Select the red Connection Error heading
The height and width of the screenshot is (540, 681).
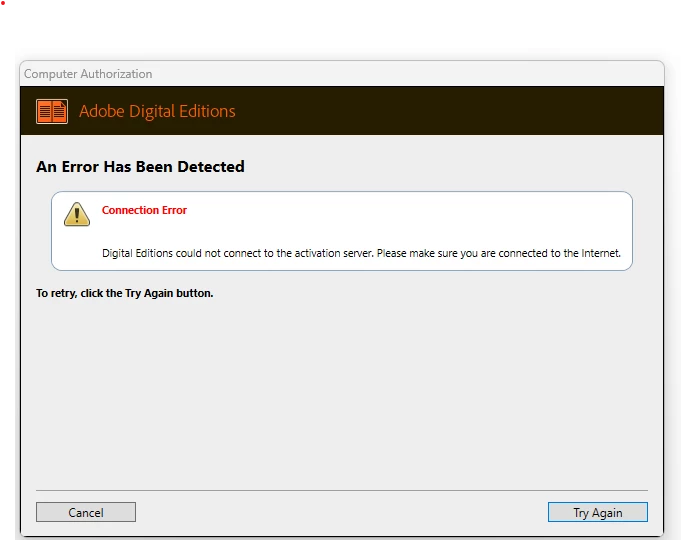[x=144, y=210]
